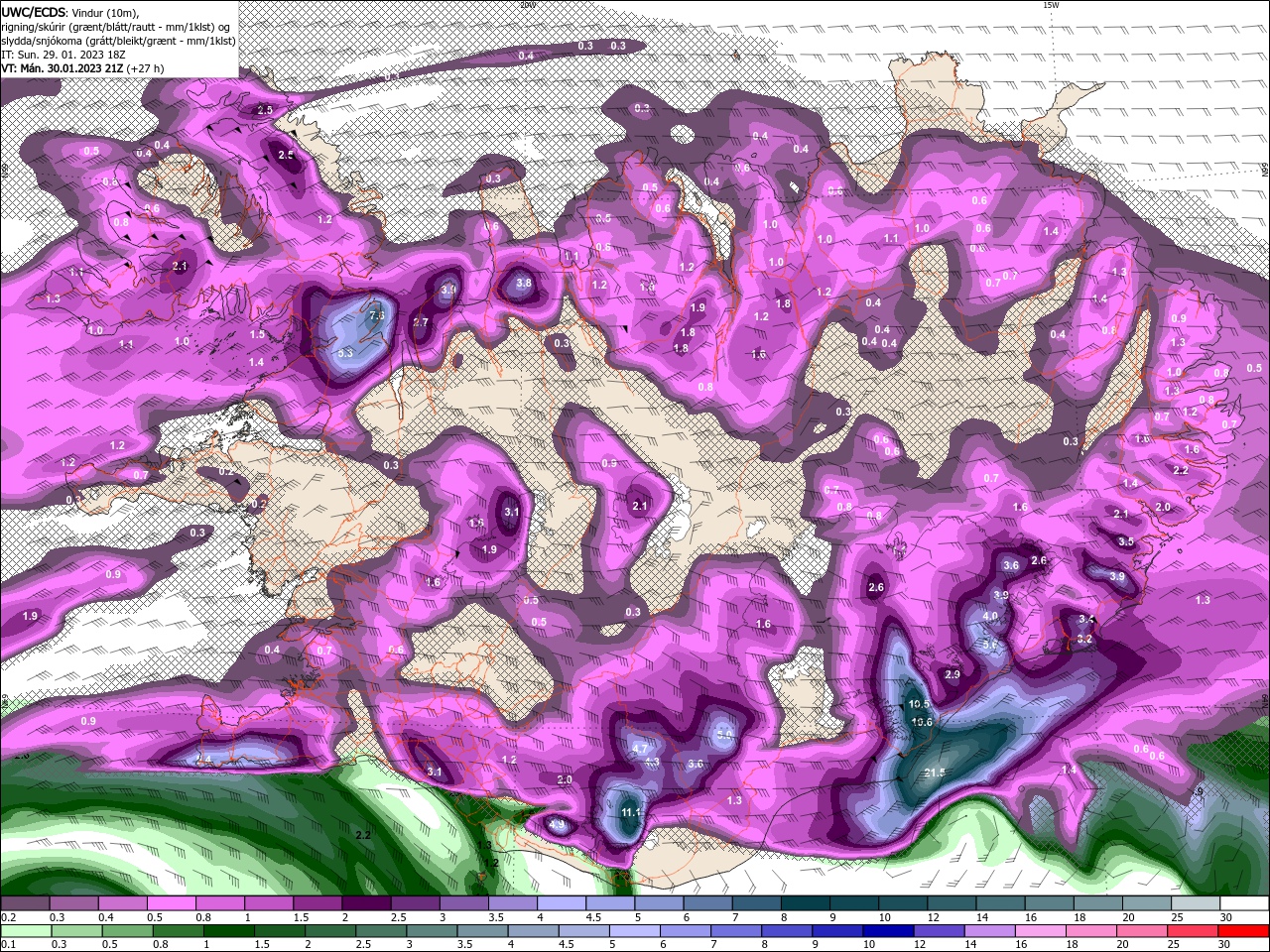Click the red 30 swatch in the rain legend
1270x952 pixels.
pos(1245,930)
